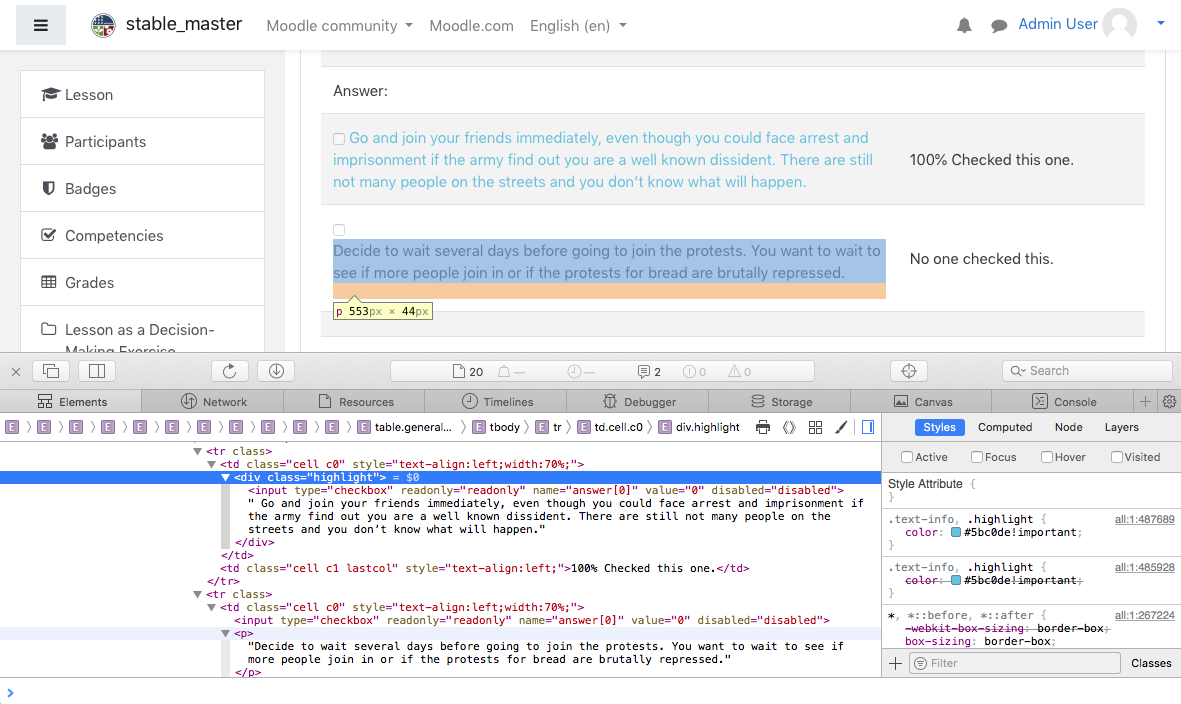Click the Admin User avatar picture
The width and height of the screenshot is (1181, 704).
[x=1119, y=25]
